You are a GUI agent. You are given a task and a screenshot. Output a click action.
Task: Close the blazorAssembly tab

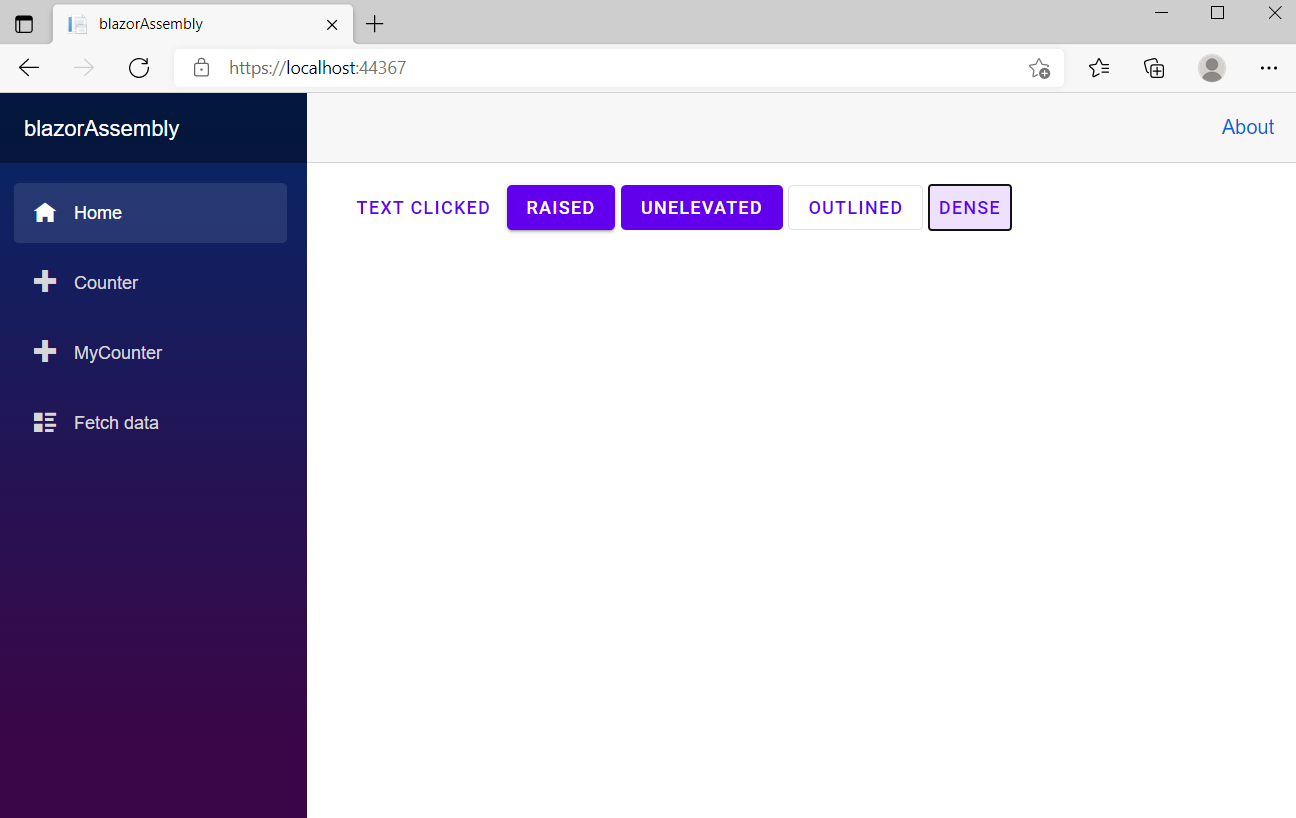(x=332, y=24)
